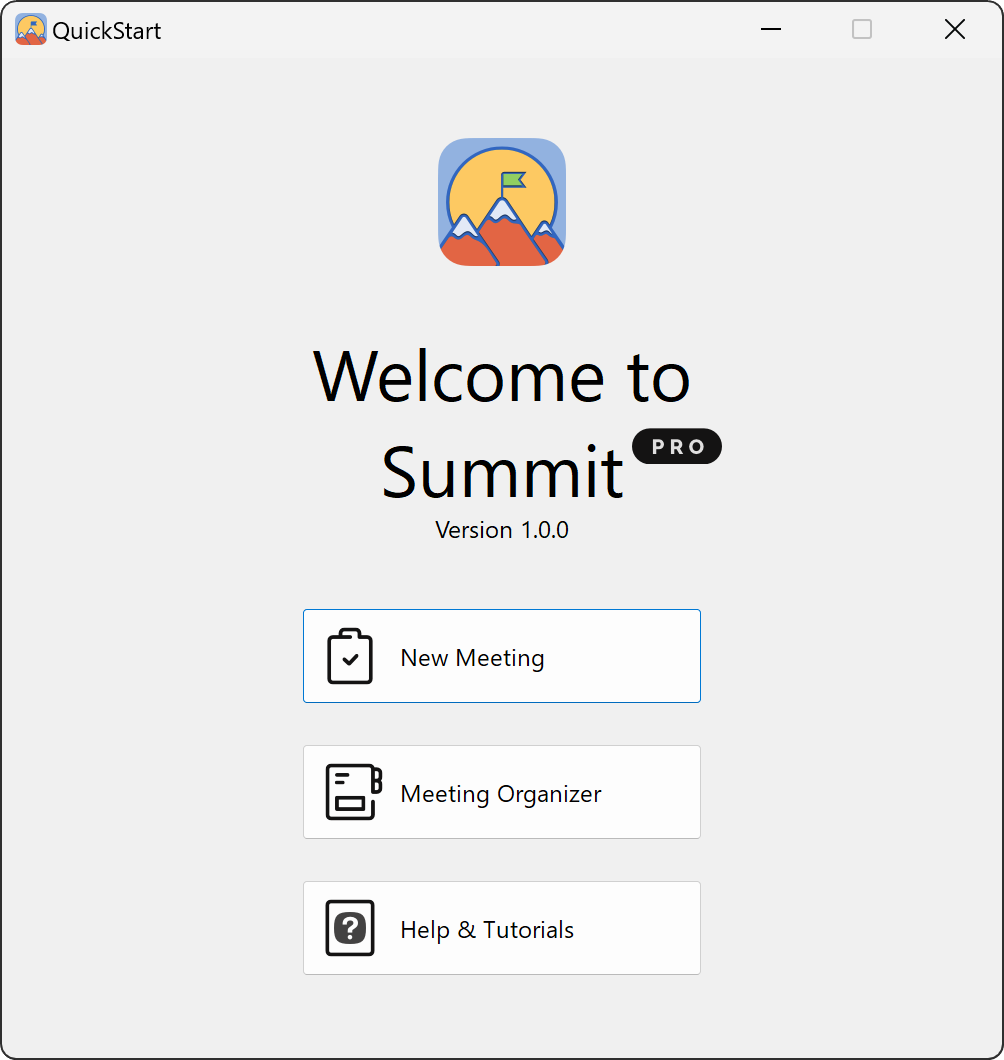Open the Meeting Organizer
This screenshot has width=1004, height=1060.
(501, 792)
